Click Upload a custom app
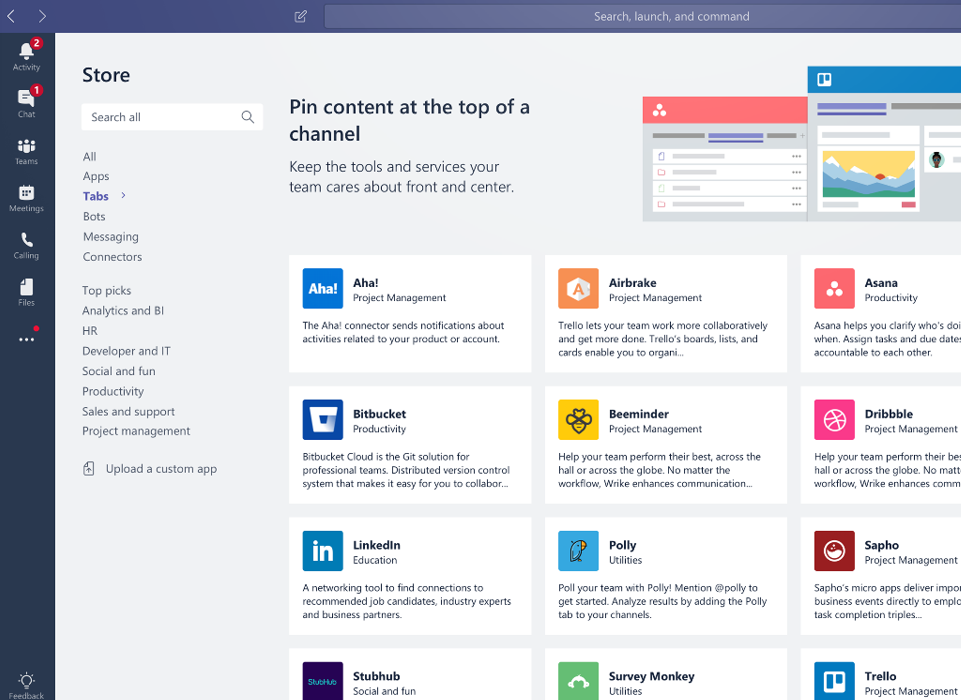 [x=161, y=469]
